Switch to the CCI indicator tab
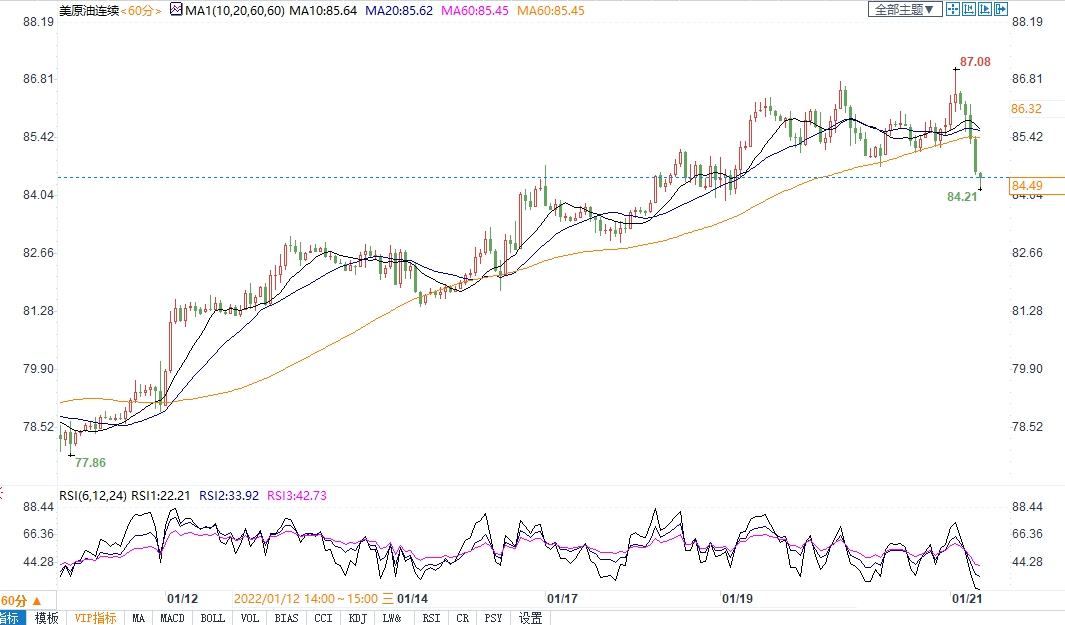Screen dimensions: 1065x625 [323, 618]
